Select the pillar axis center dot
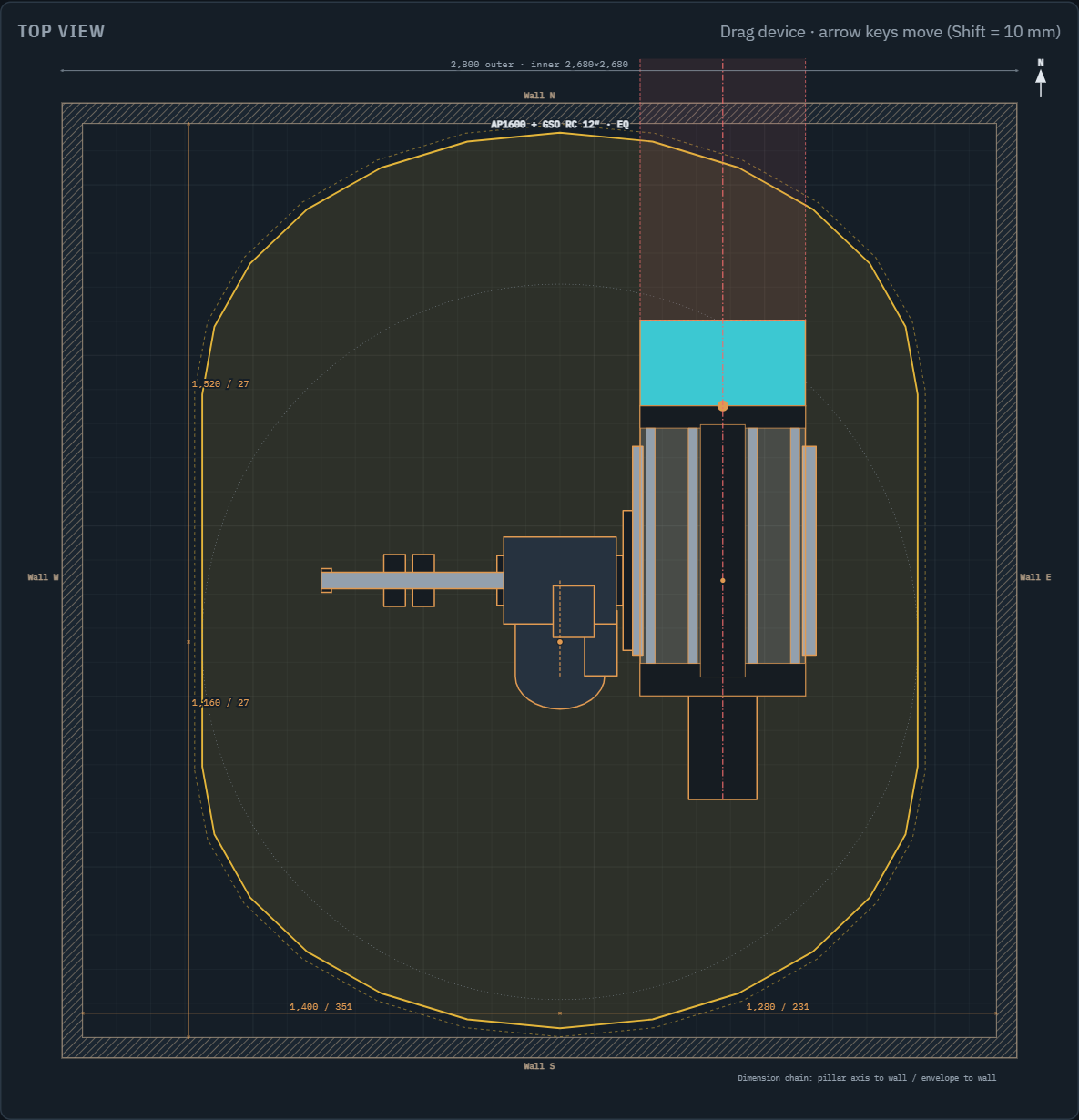Viewport: 1079px width, 1120px height. (560, 642)
